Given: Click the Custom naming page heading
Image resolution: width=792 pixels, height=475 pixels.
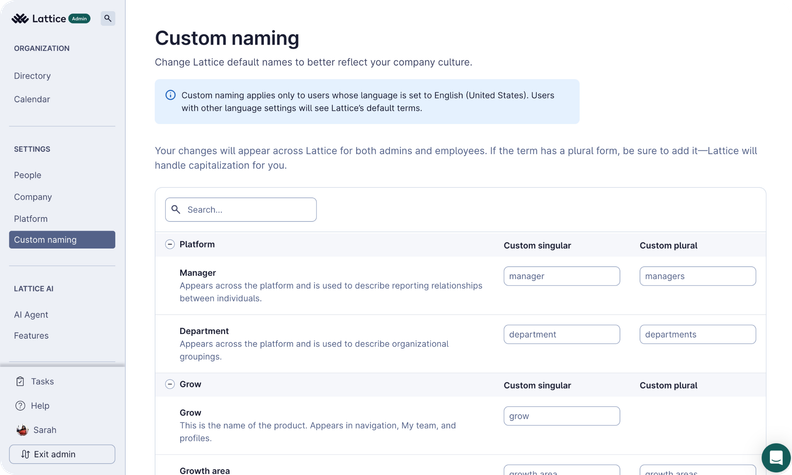Looking at the screenshot, I should click(227, 38).
